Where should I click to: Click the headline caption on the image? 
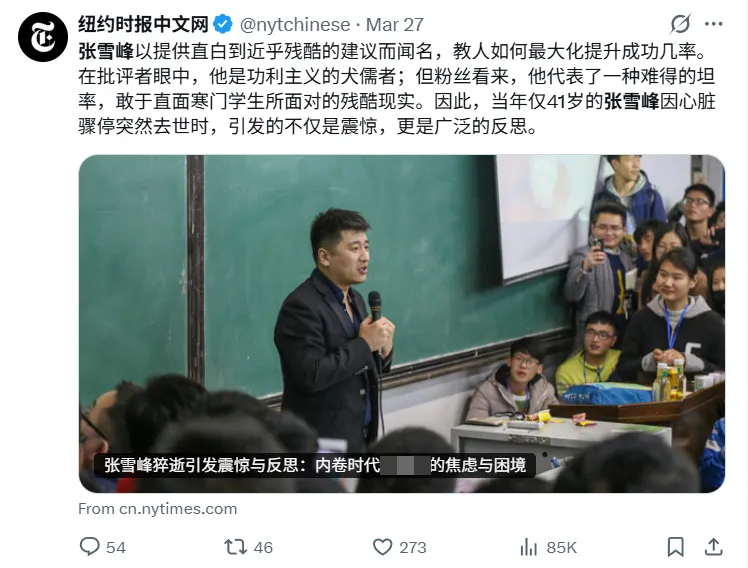click(x=315, y=465)
